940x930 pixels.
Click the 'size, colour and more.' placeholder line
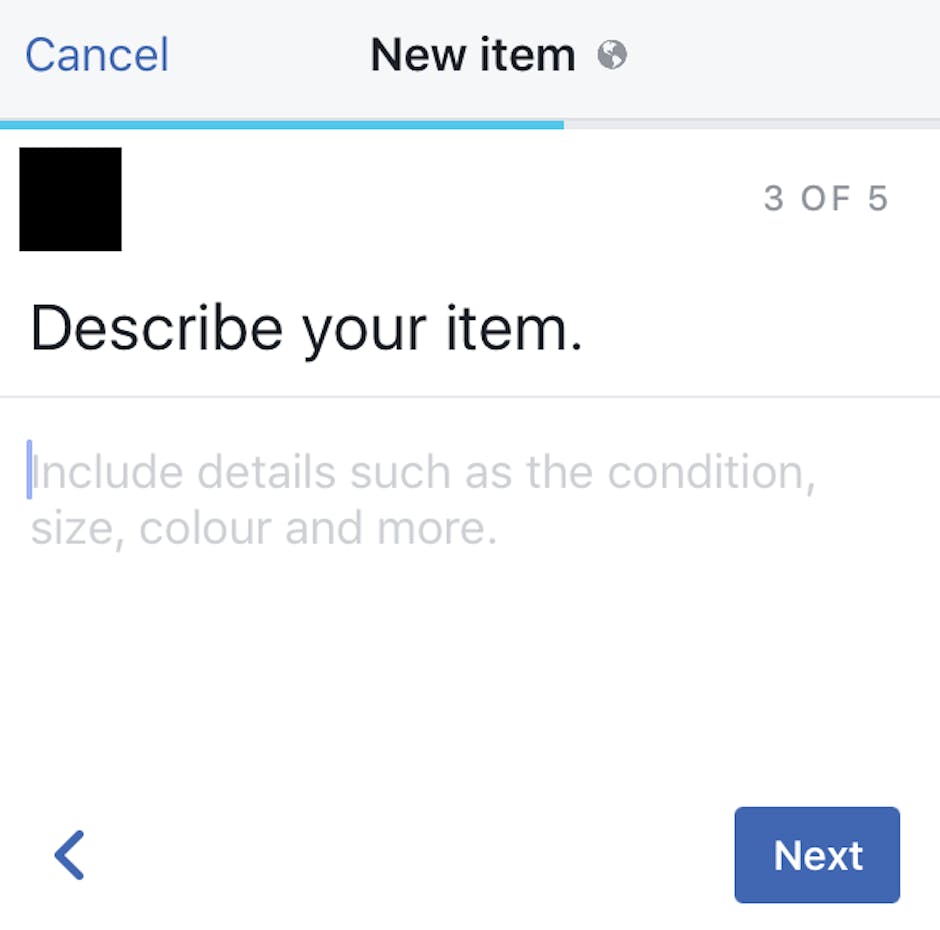click(x=264, y=528)
